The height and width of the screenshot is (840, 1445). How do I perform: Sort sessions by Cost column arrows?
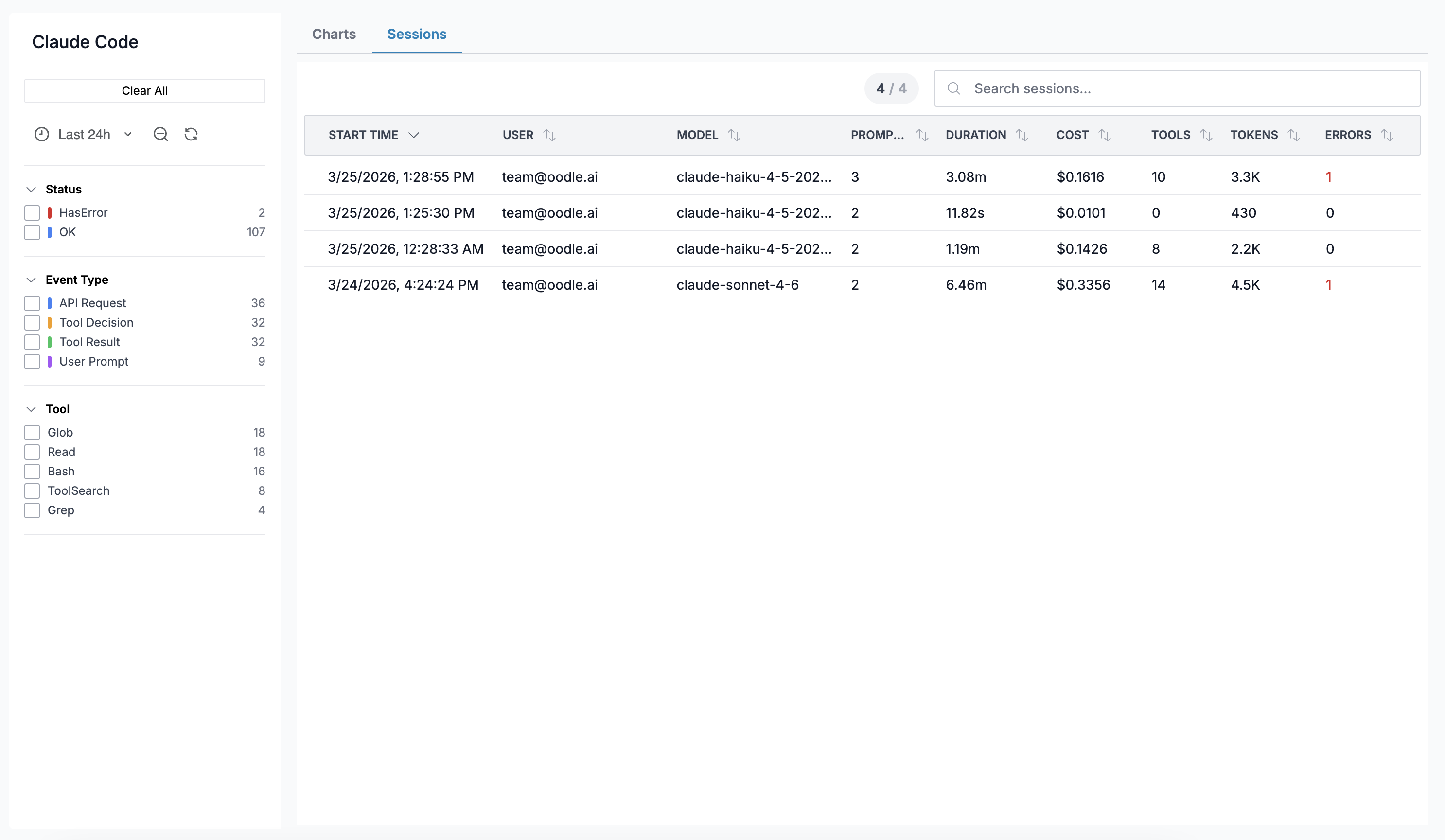1104,135
